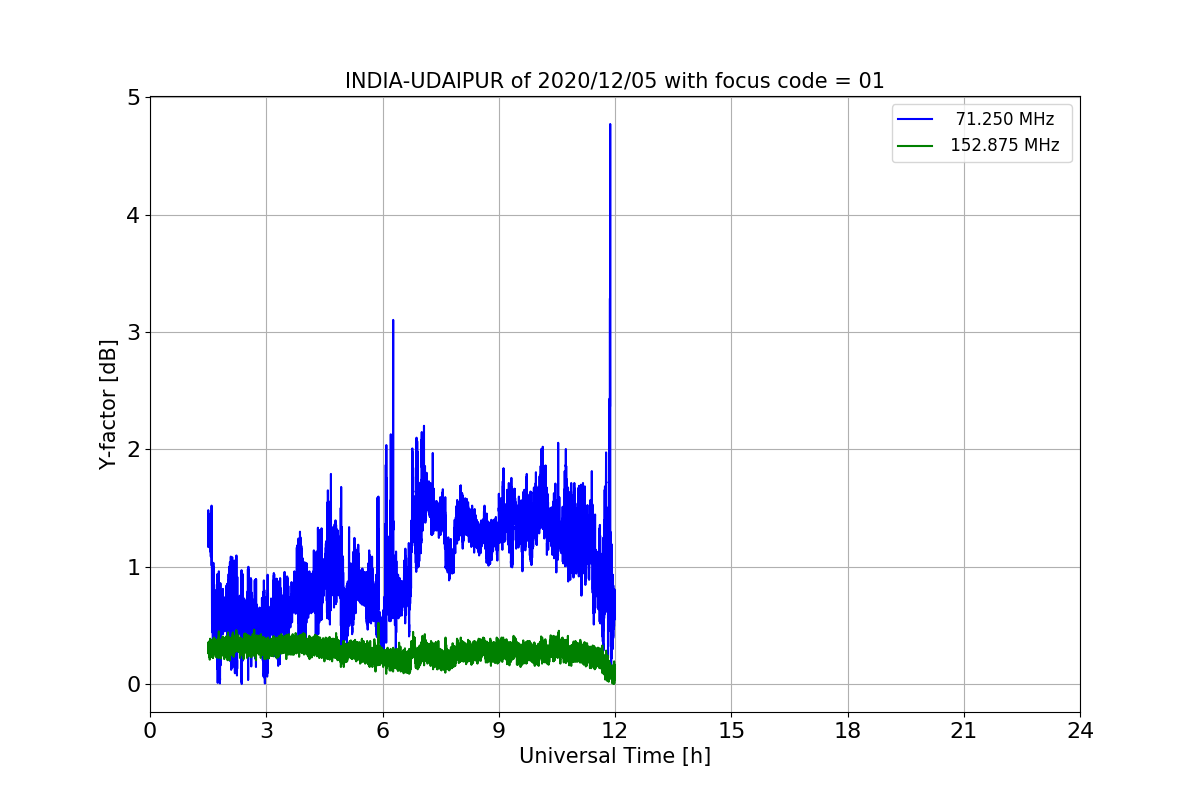Click the x-axis tick label 18

pyautogui.click(x=847, y=731)
